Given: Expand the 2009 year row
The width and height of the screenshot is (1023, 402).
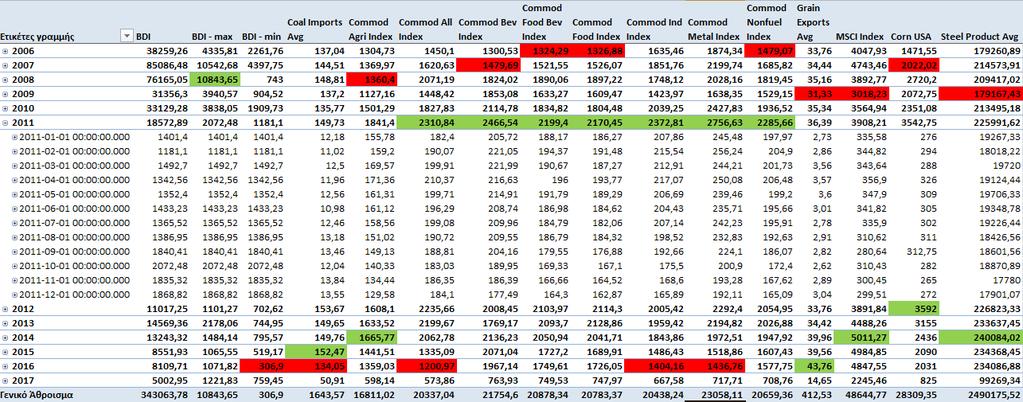Looking at the screenshot, I should click(x=5, y=94).
